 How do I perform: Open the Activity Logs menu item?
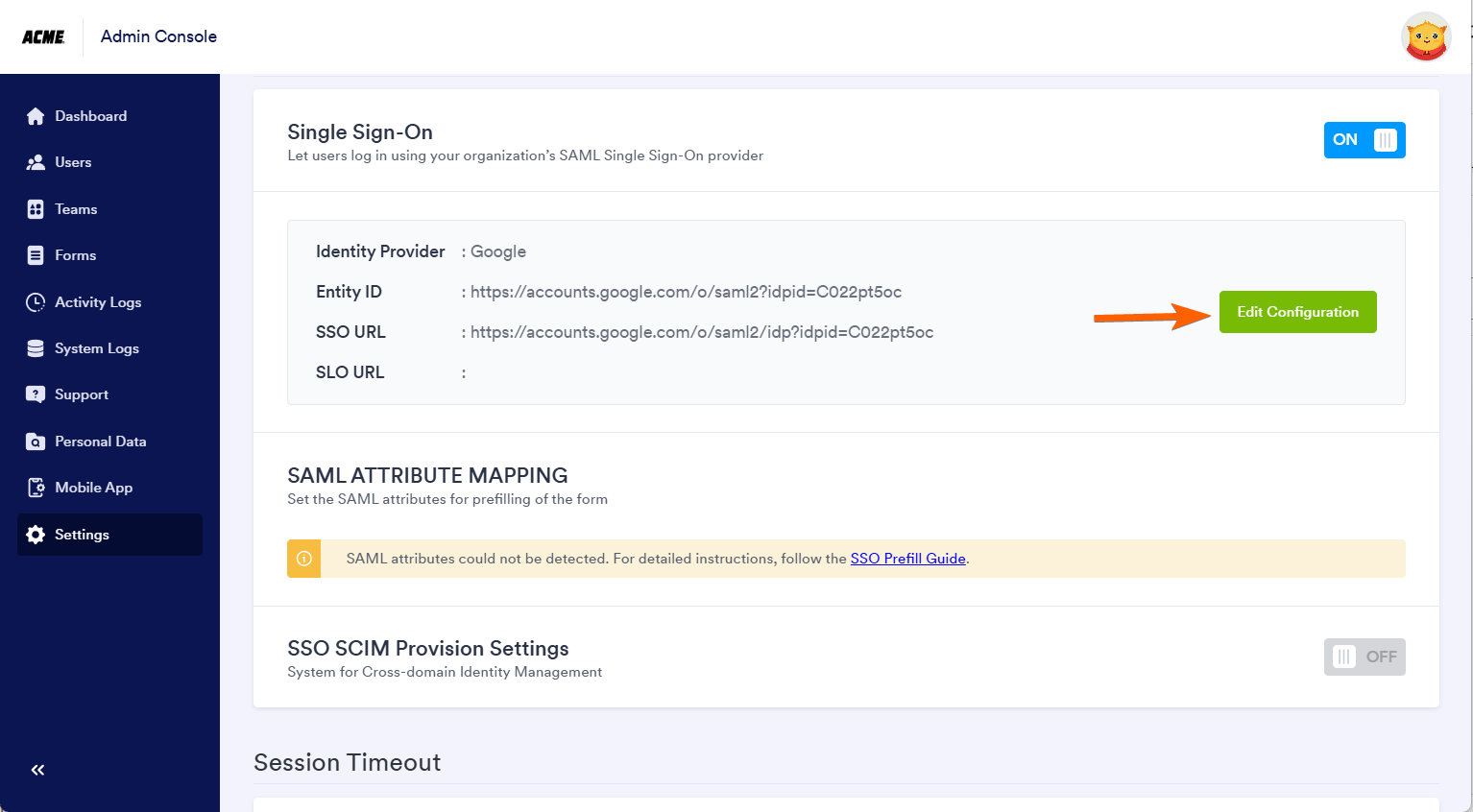pos(98,302)
